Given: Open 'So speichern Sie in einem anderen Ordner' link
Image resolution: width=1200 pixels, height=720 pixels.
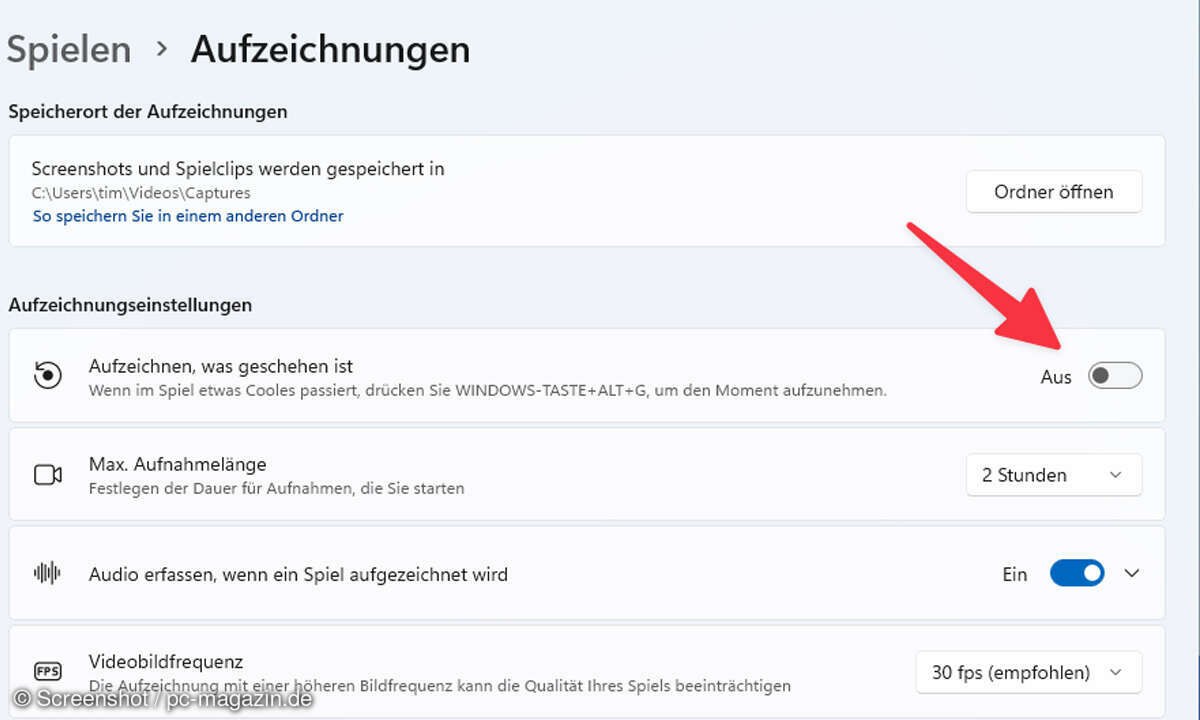Looking at the screenshot, I should coord(188,216).
